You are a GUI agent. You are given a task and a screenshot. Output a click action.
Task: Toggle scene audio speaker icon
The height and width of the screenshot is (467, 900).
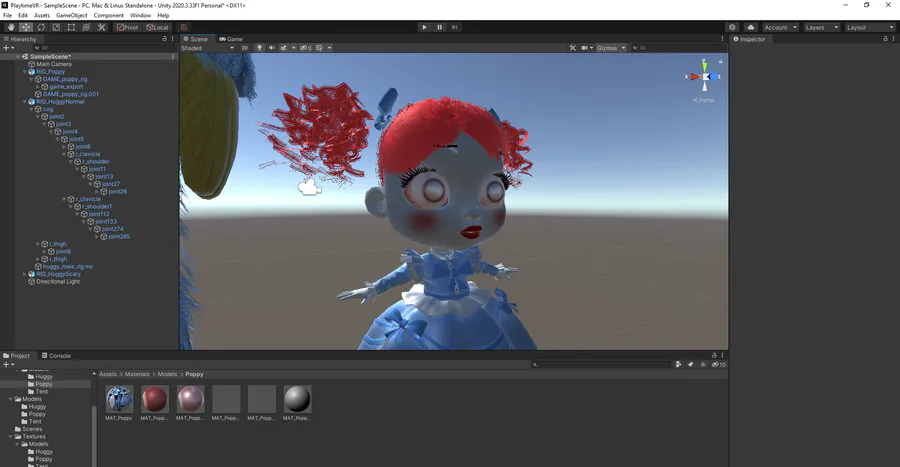point(271,48)
